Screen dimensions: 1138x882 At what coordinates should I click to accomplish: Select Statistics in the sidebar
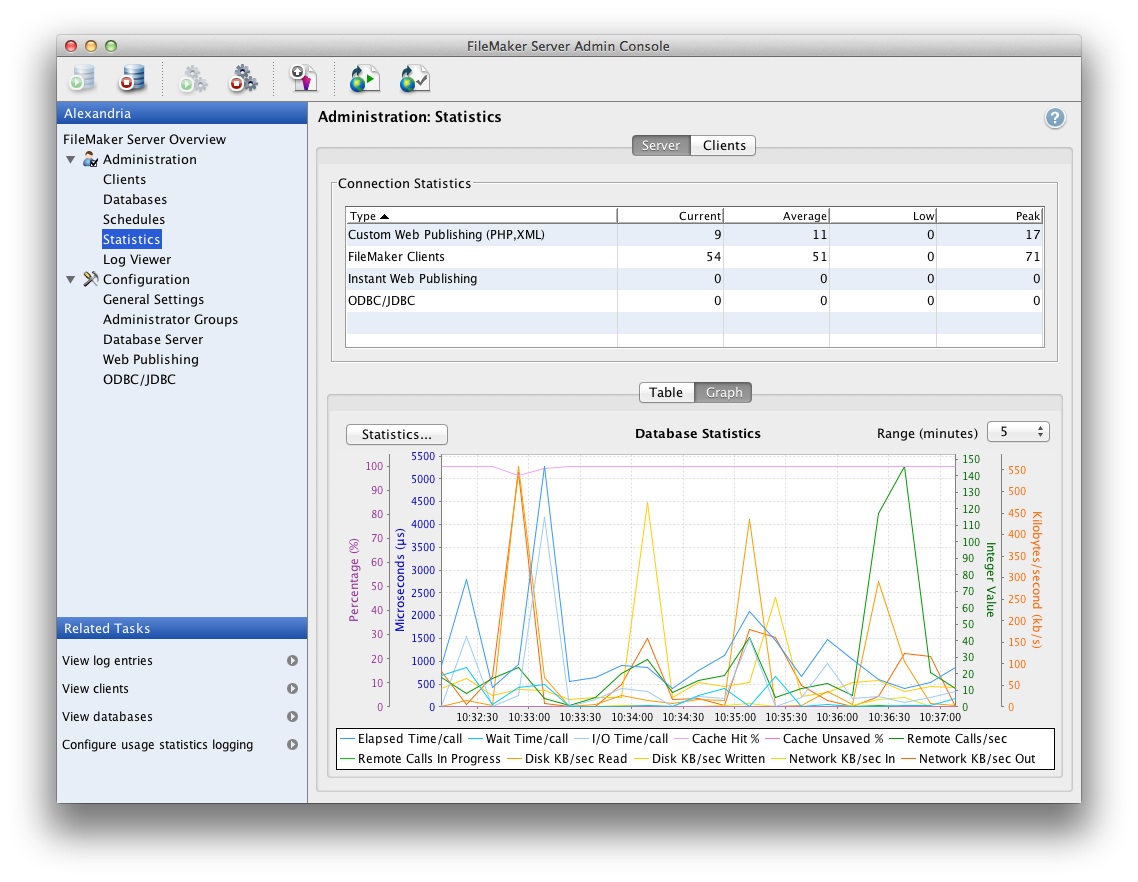(131, 239)
